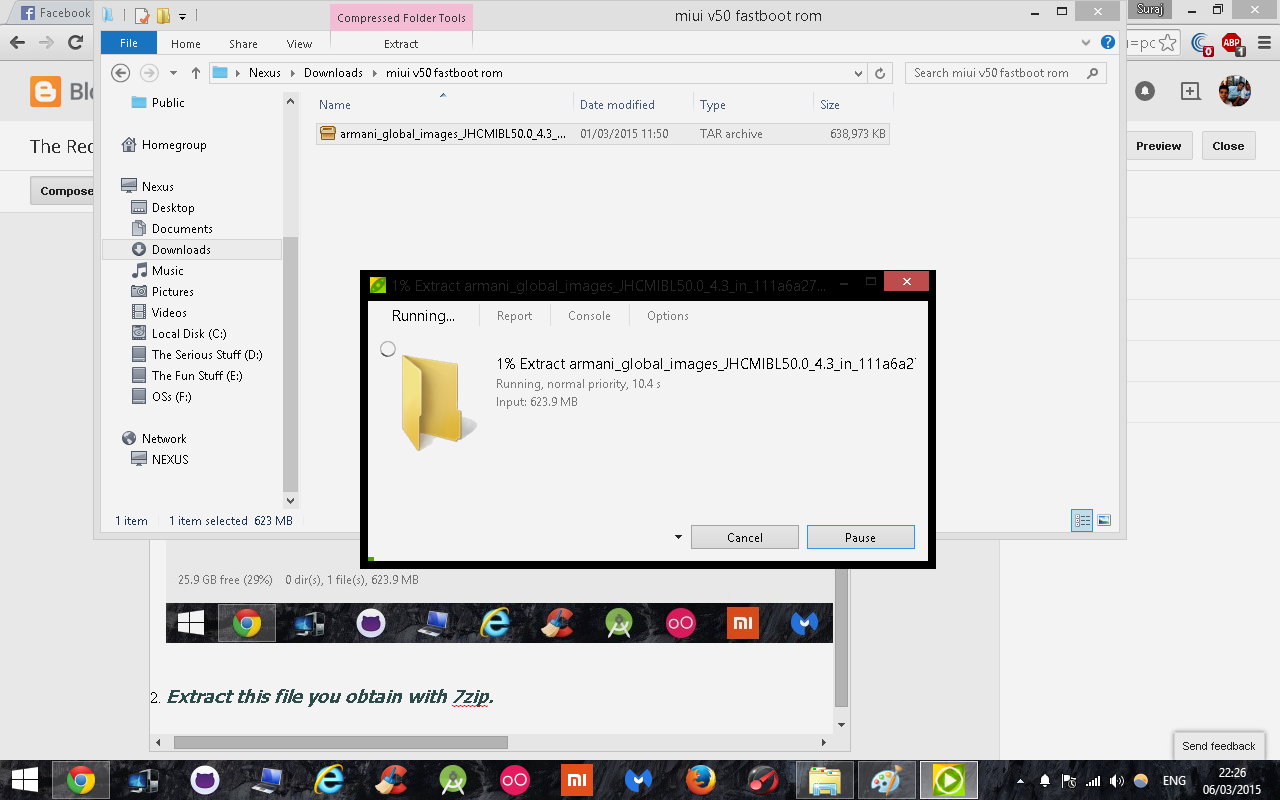
Task: Cancel the extraction
Action: [x=744, y=537]
